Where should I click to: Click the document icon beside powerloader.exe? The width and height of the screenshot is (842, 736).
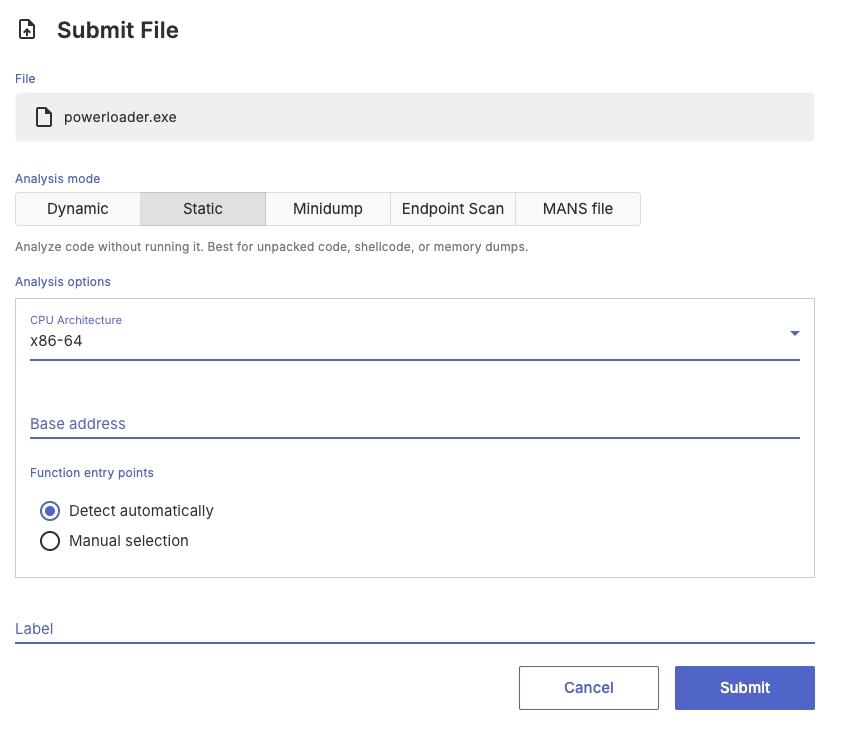pos(43,117)
